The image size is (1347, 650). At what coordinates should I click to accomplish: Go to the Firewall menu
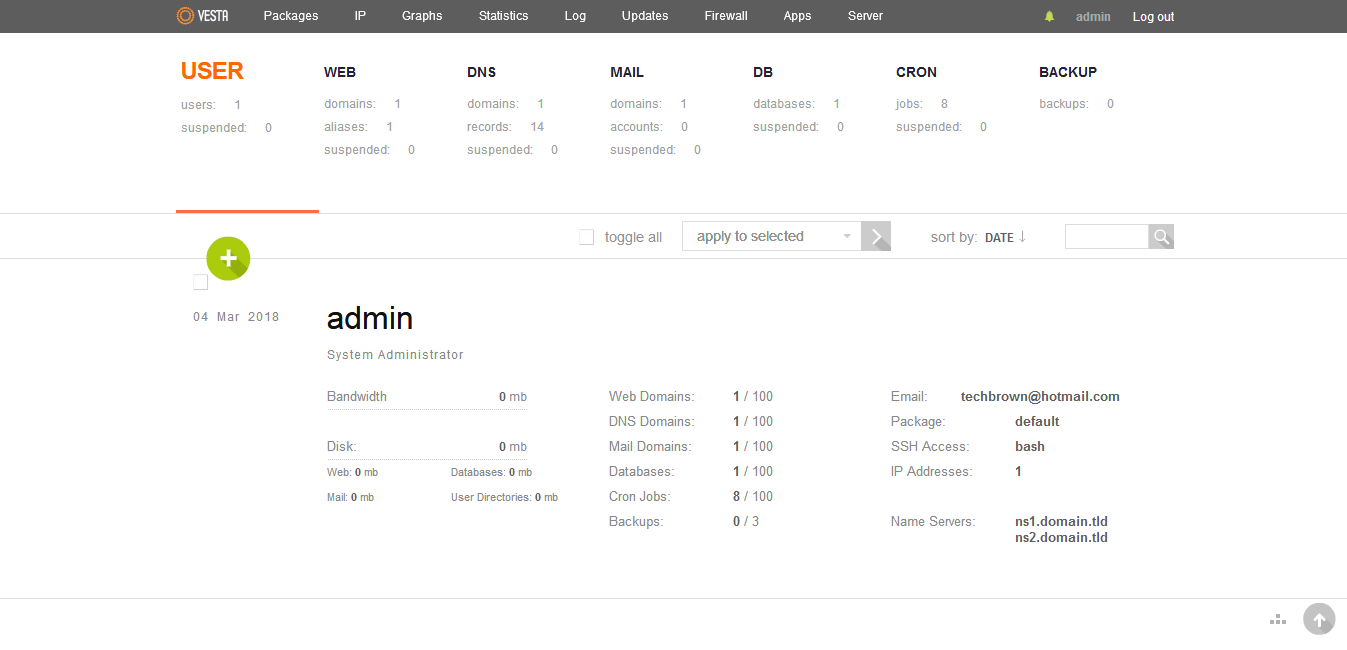pos(726,16)
